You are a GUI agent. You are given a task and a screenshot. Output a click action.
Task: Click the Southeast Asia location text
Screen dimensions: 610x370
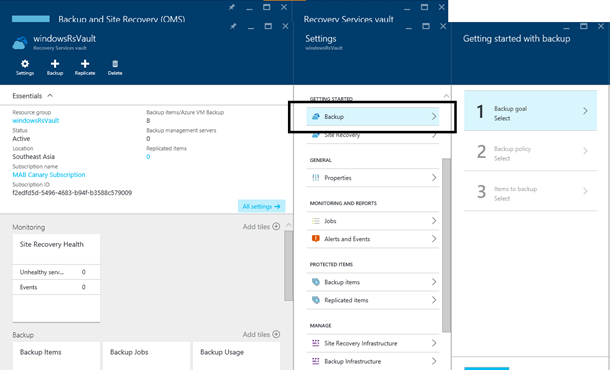point(33,157)
